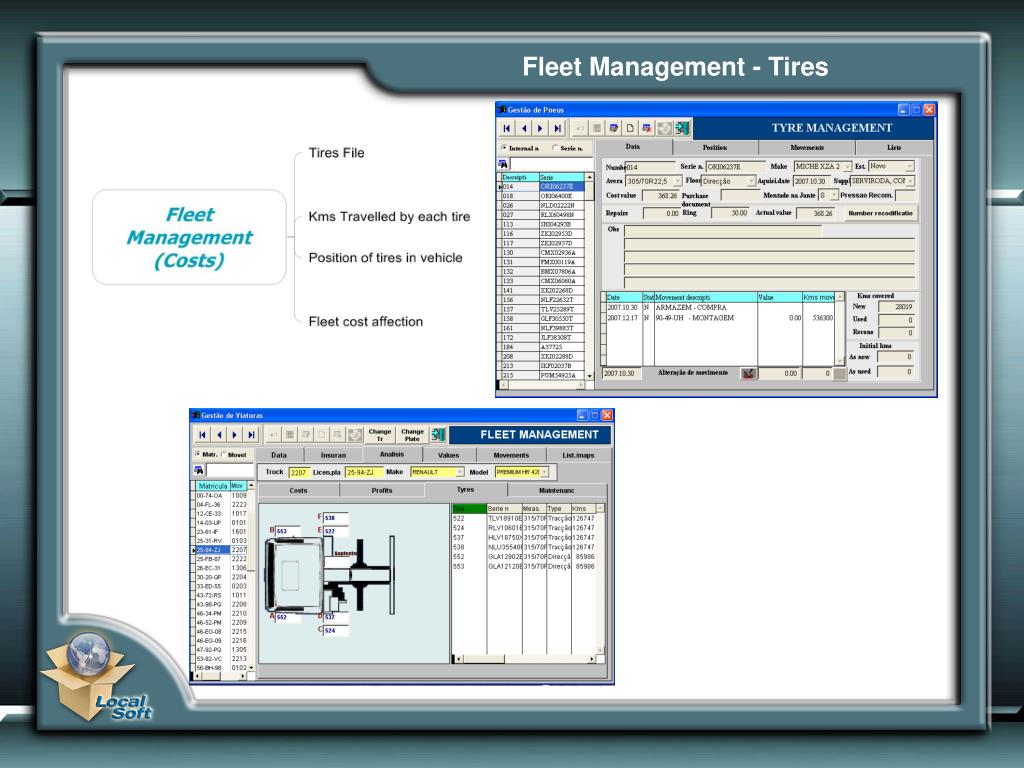
Task: Select the Internal n. radio button
Action: click(504, 148)
